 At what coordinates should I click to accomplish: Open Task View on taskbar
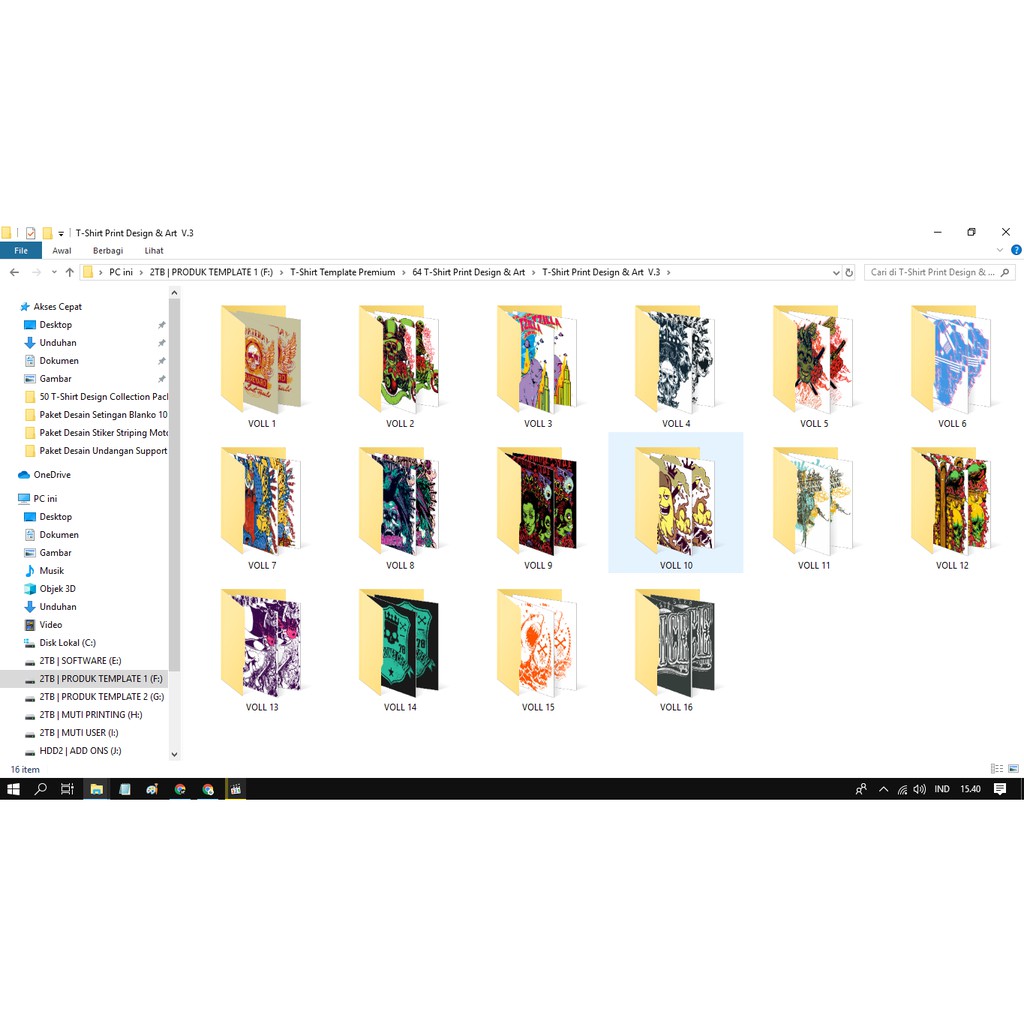(x=67, y=789)
